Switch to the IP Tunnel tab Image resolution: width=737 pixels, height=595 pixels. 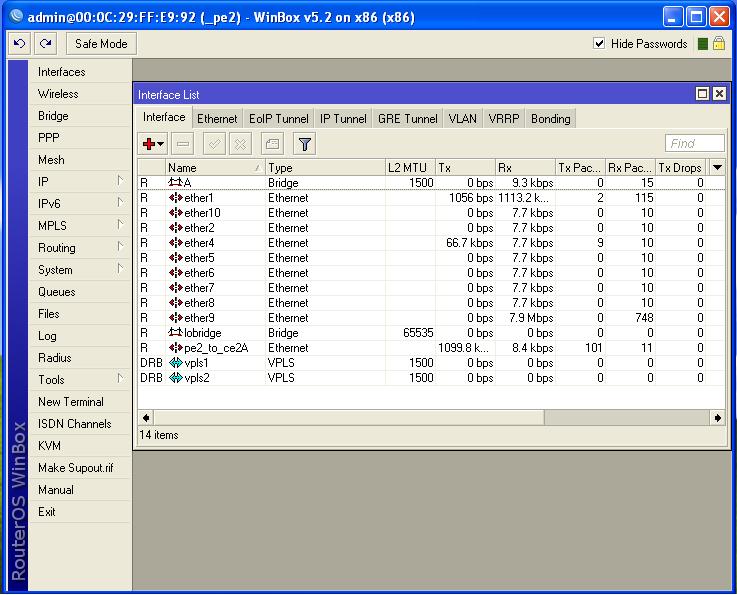pyautogui.click(x=343, y=119)
